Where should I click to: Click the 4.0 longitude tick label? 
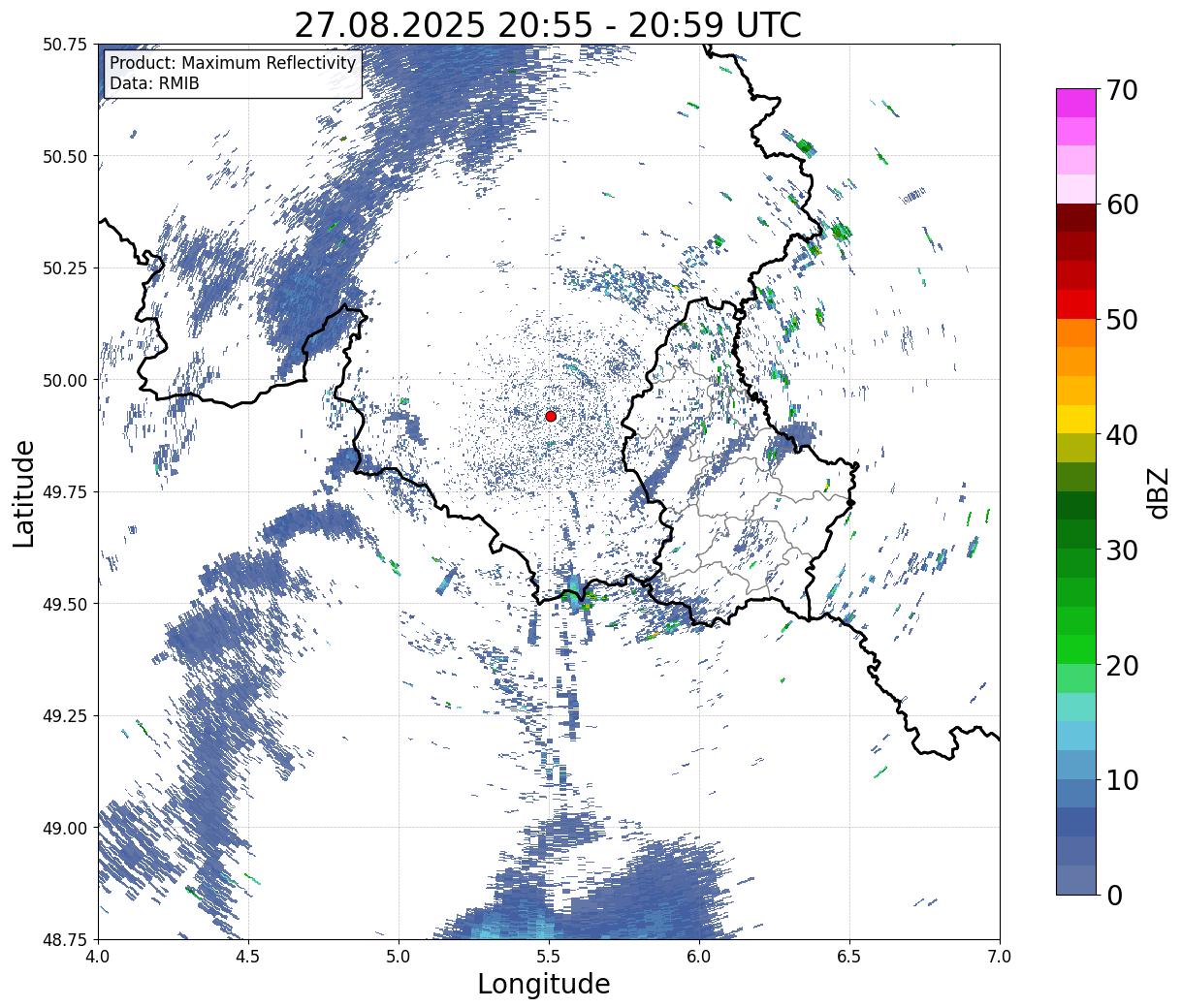click(x=98, y=957)
